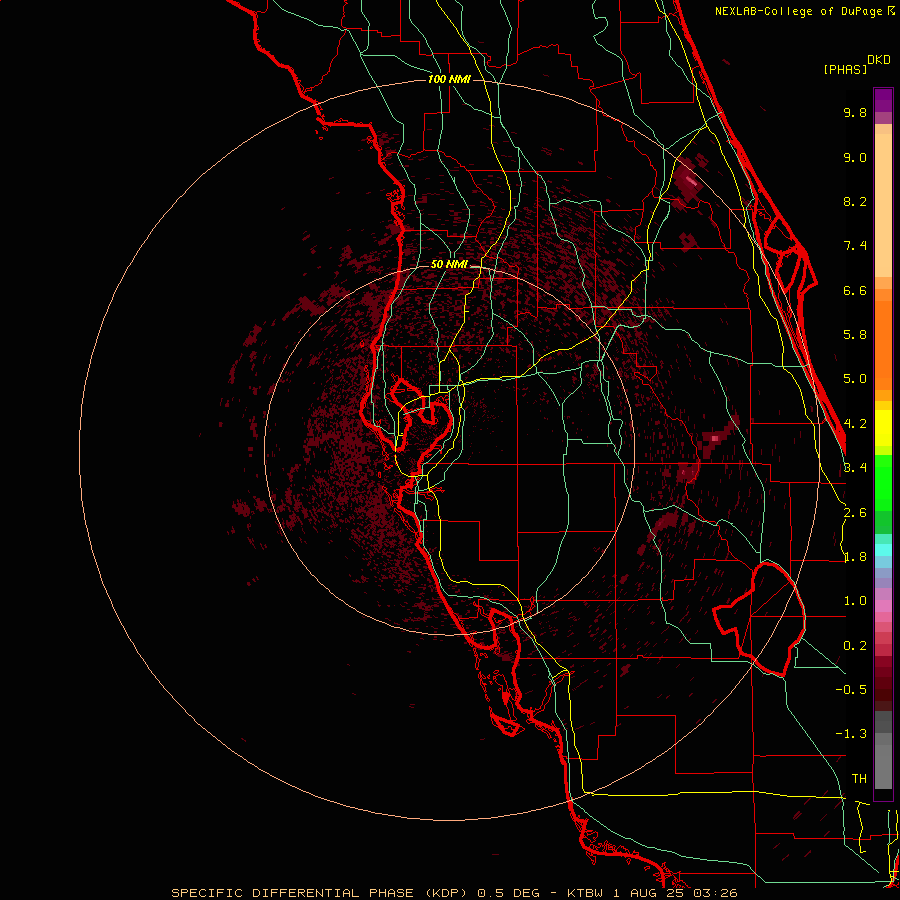Select the 1.0 scale label
The width and height of the screenshot is (900, 900).
(855, 601)
